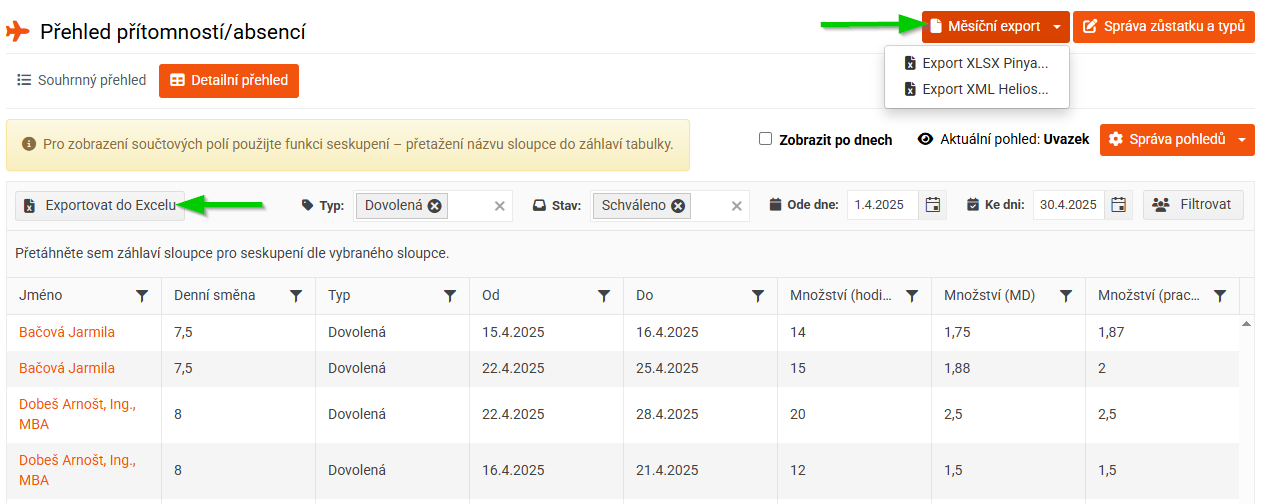Viewport: 1261px width, 504px height.
Task: Click the info icon in the yellow notice
Action: click(29, 145)
